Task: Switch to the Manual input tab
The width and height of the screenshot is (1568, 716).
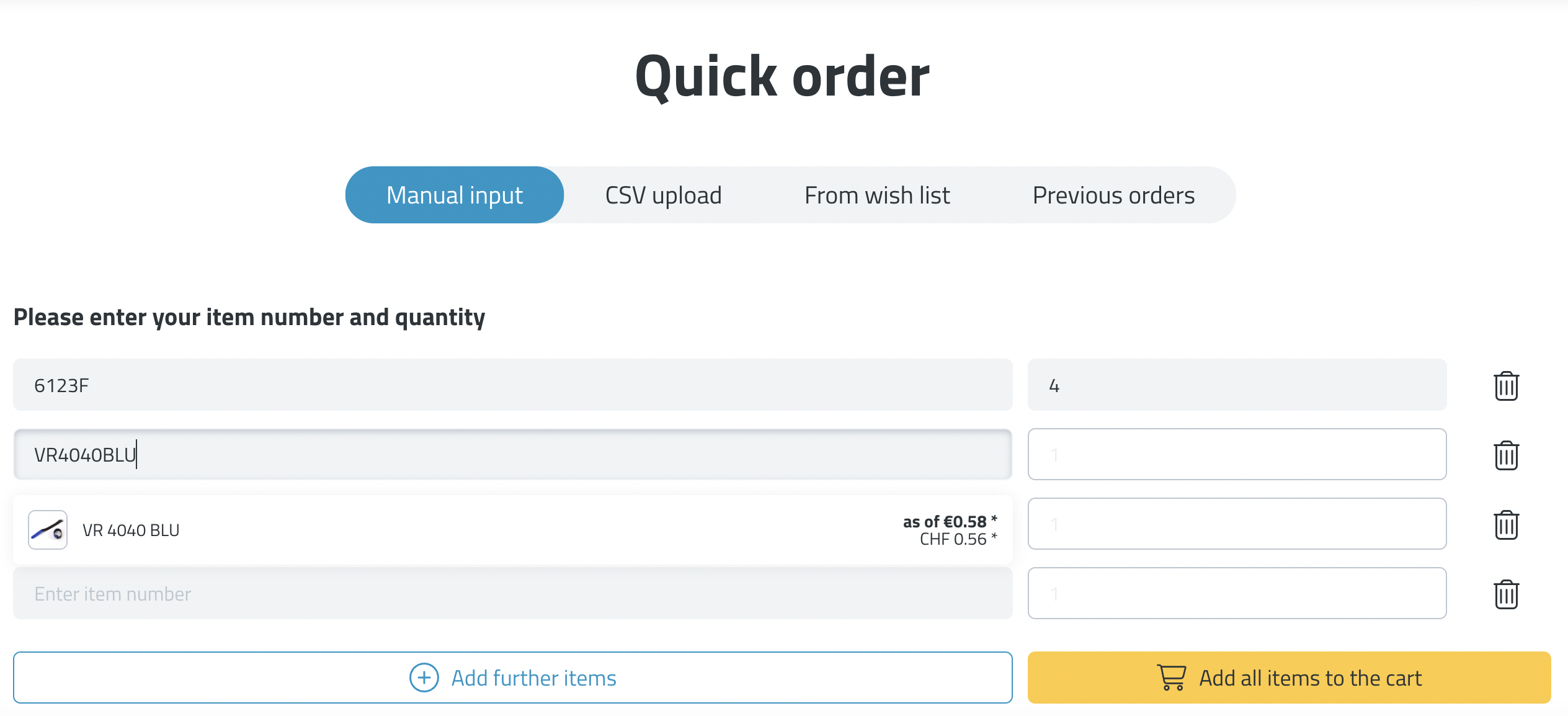Action: [x=454, y=195]
